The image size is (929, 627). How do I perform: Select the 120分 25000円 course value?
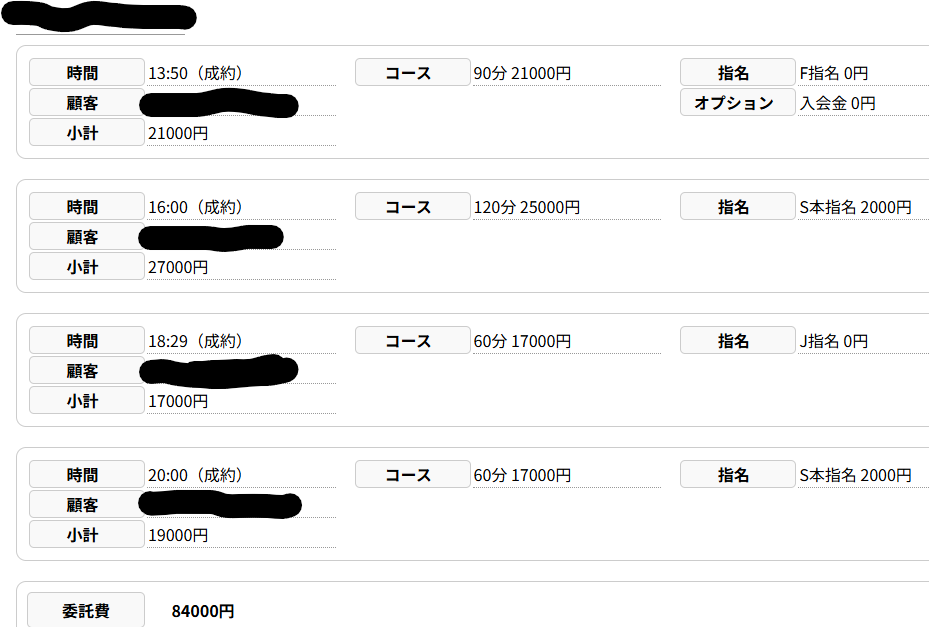(526, 207)
